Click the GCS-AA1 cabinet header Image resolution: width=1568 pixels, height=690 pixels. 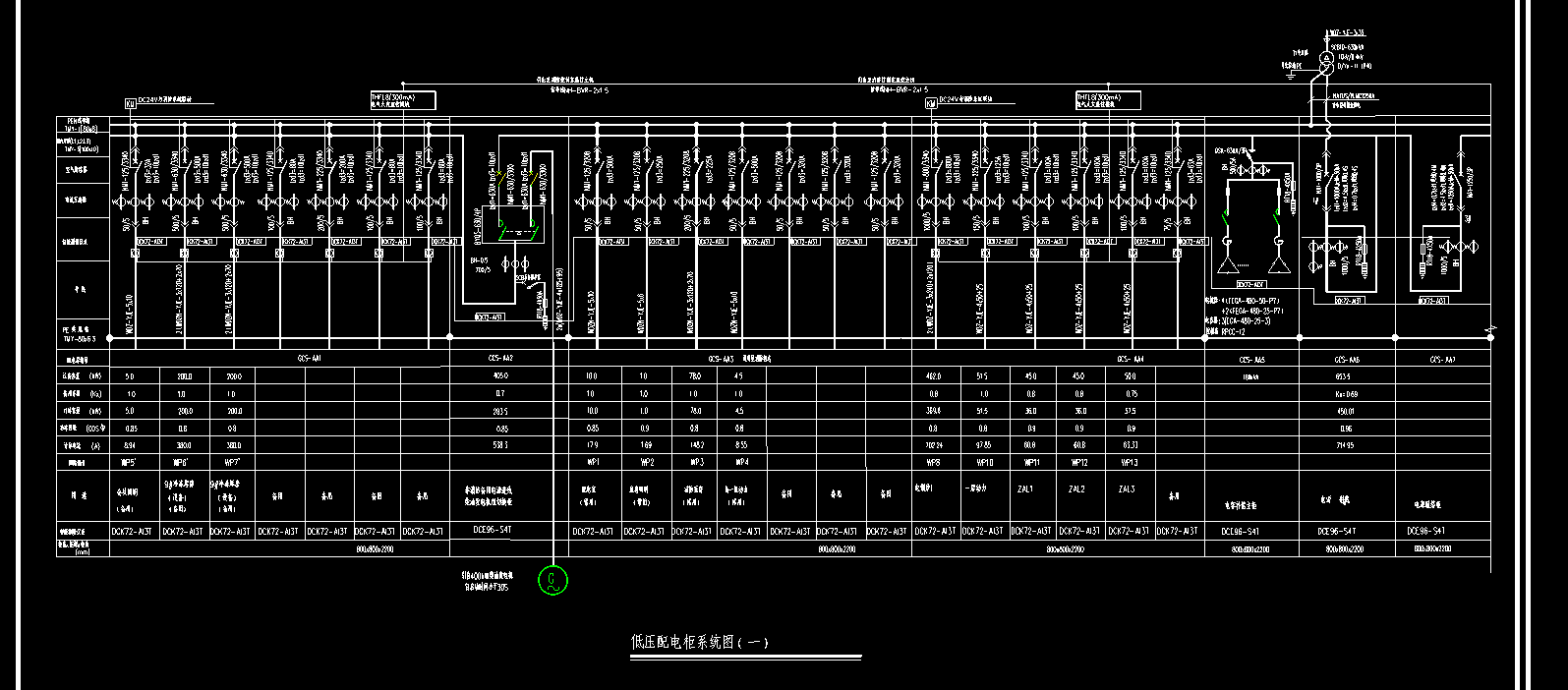[309, 359]
